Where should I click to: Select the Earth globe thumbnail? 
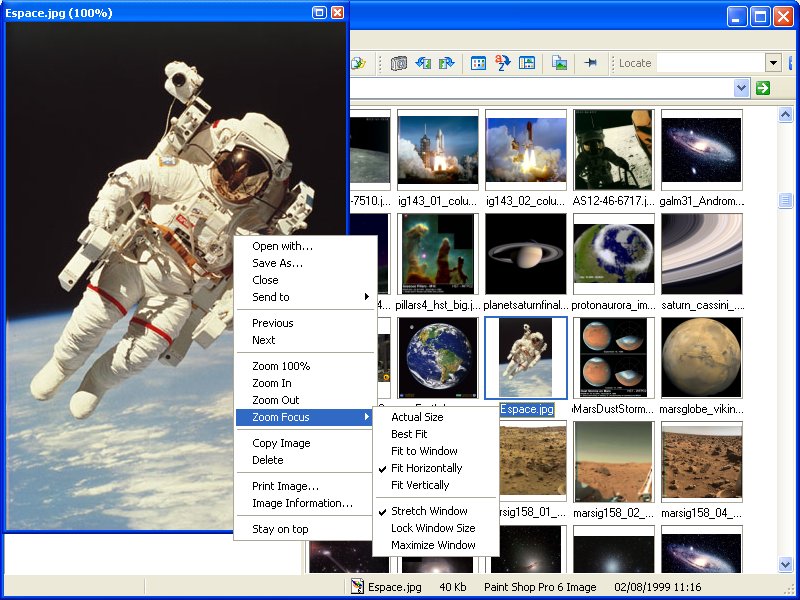(438, 358)
